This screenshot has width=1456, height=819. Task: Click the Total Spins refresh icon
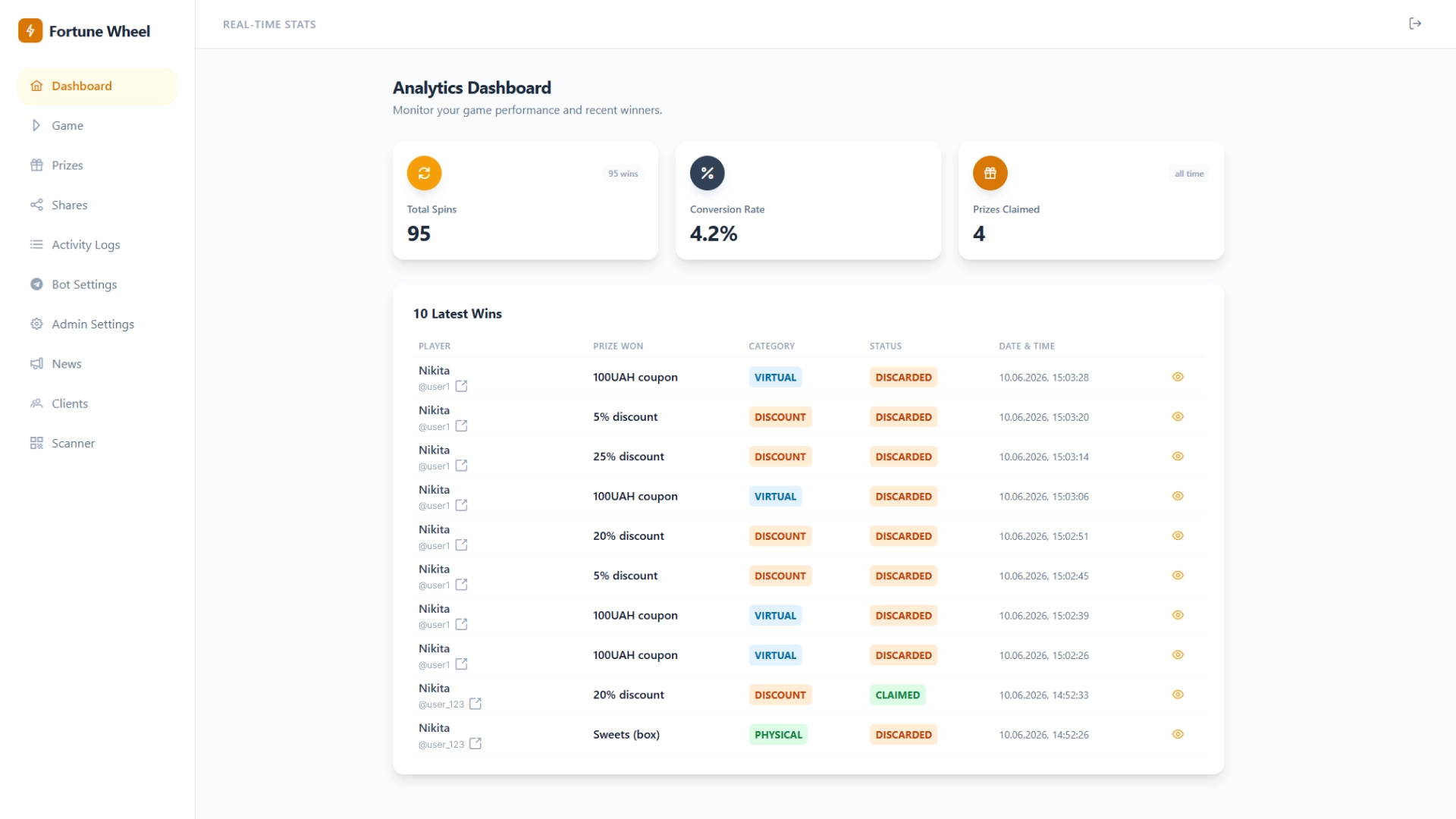424,173
